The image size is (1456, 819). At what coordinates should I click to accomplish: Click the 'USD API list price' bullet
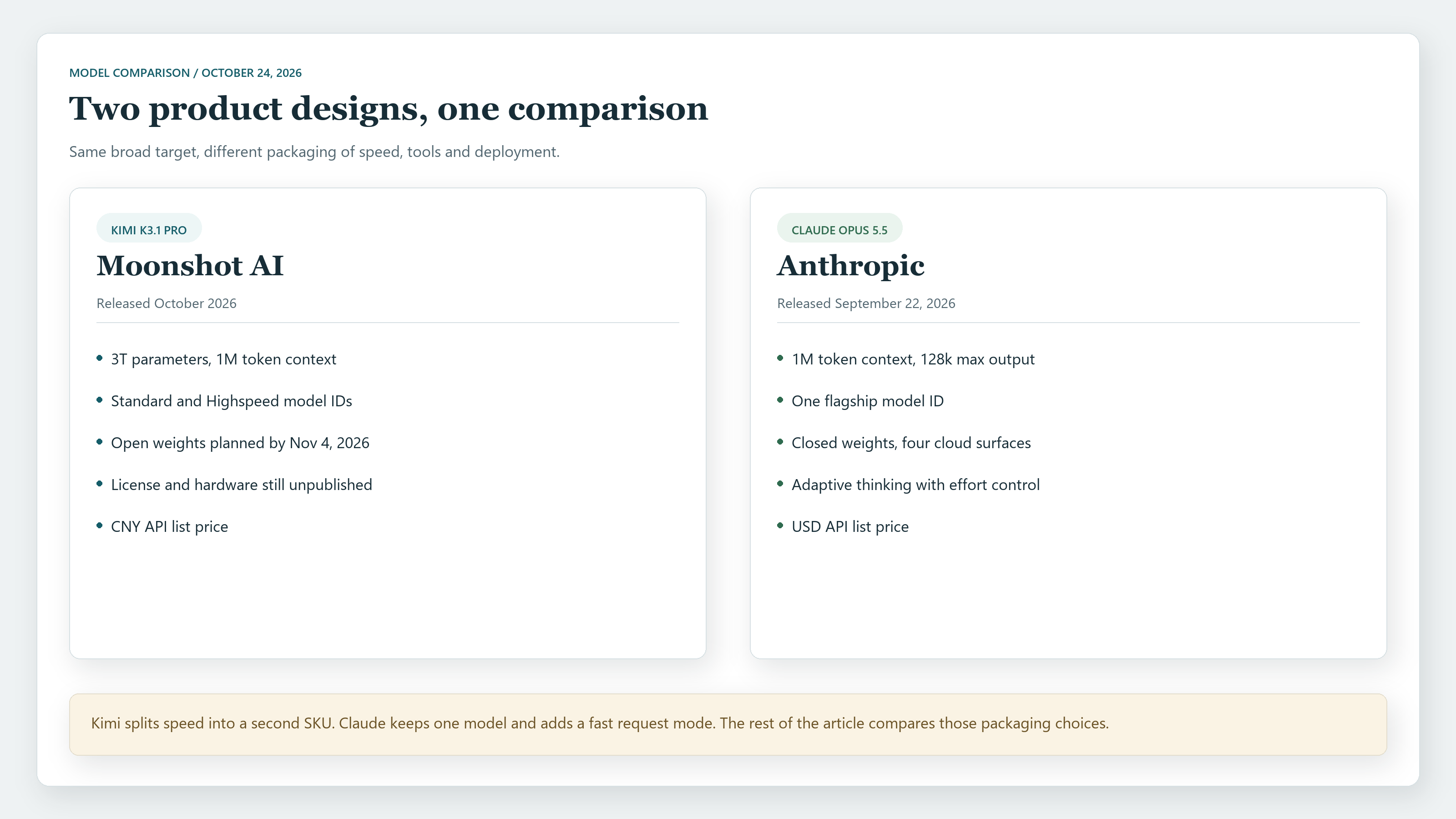point(849,527)
